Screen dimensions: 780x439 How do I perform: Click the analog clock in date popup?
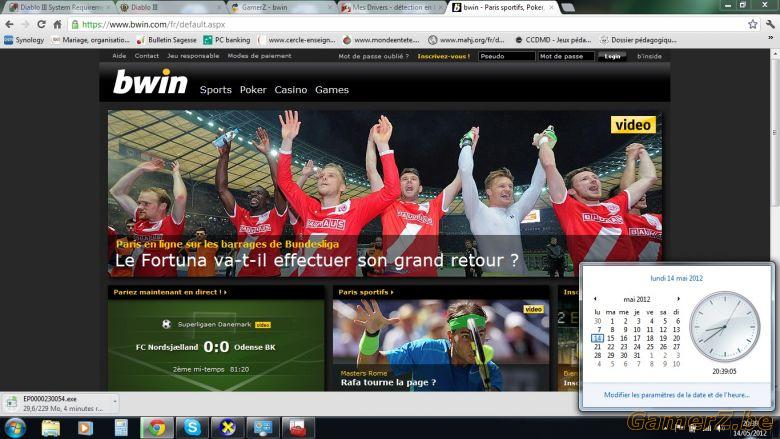point(724,327)
